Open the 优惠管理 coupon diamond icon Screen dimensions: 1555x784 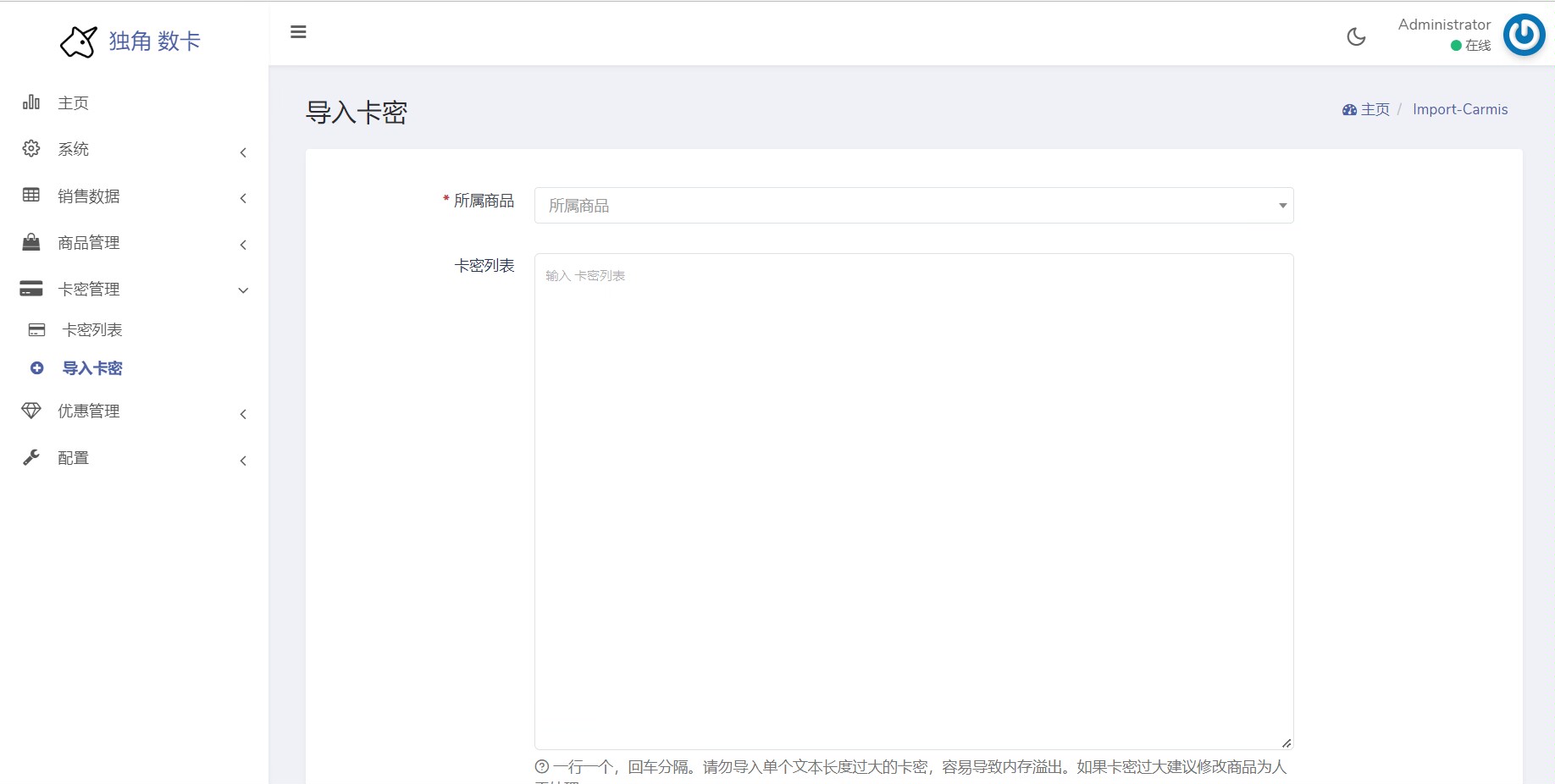tap(30, 411)
